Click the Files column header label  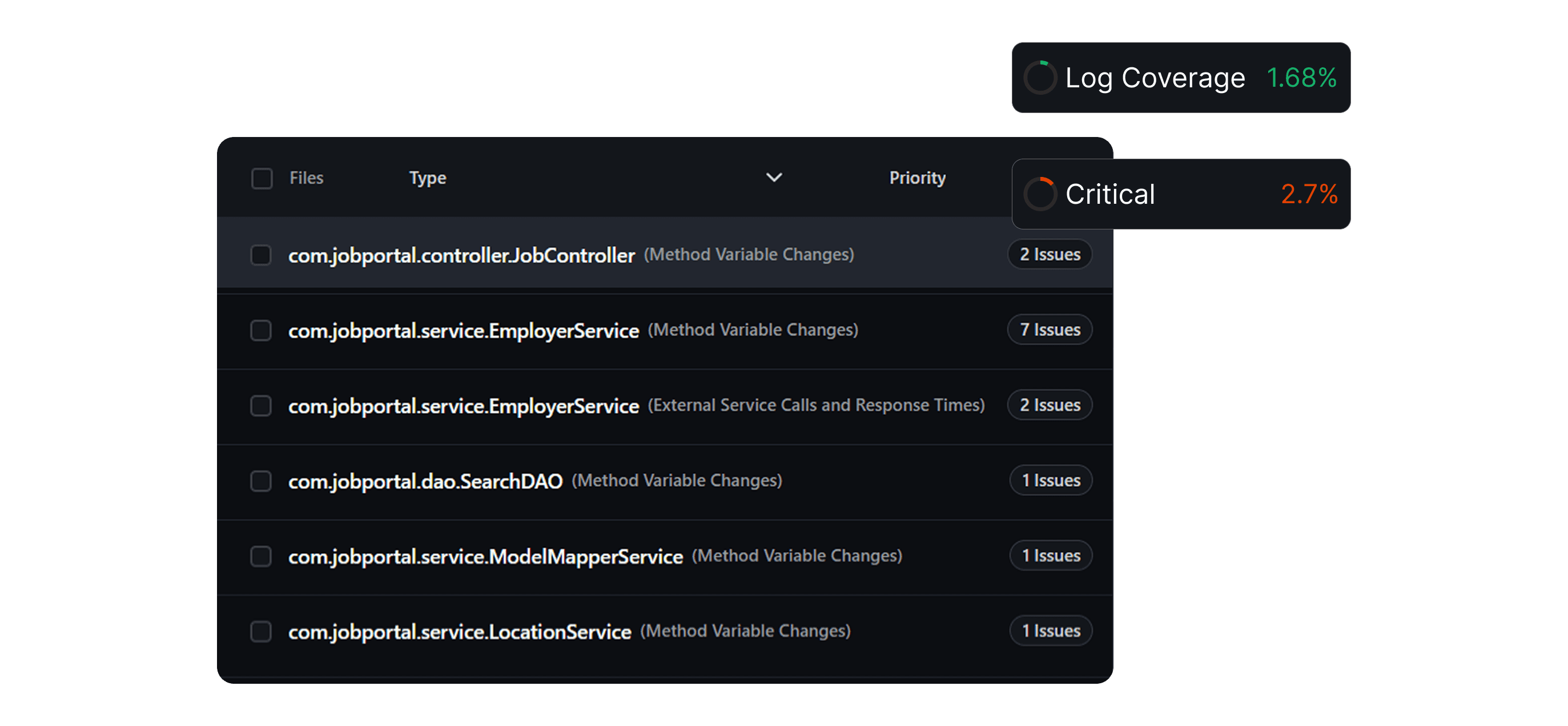pyautogui.click(x=306, y=178)
